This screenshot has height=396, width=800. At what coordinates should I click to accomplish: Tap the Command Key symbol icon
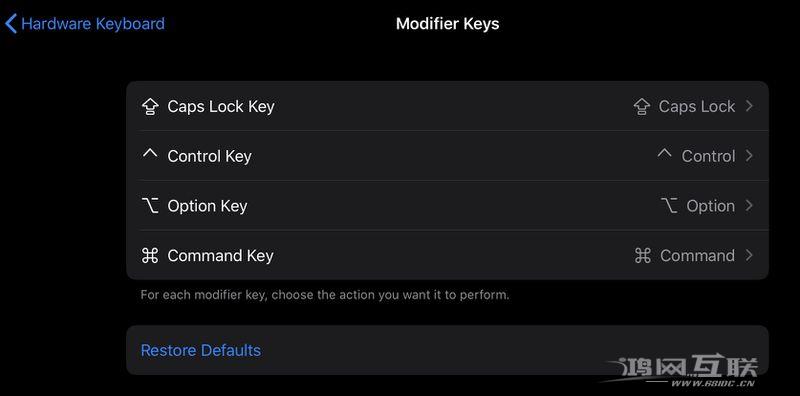[149, 256]
